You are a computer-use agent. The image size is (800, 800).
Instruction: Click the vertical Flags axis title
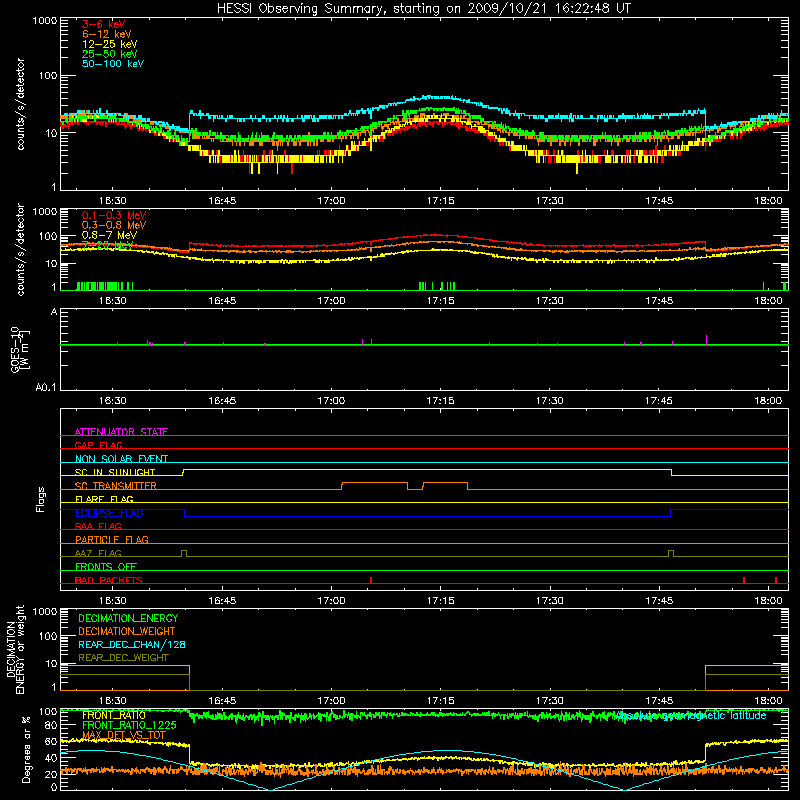tap(41, 499)
